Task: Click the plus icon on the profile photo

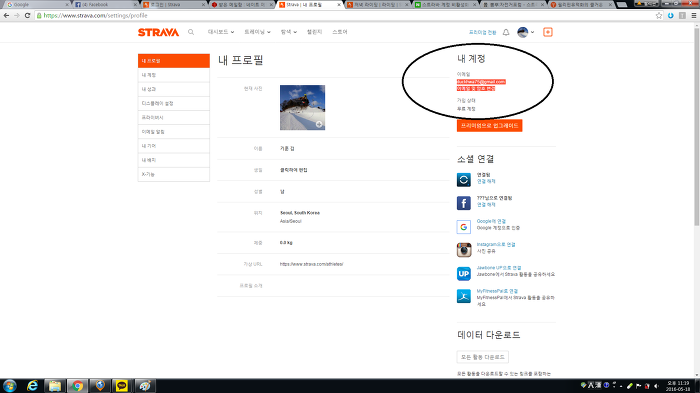Action: [x=319, y=124]
